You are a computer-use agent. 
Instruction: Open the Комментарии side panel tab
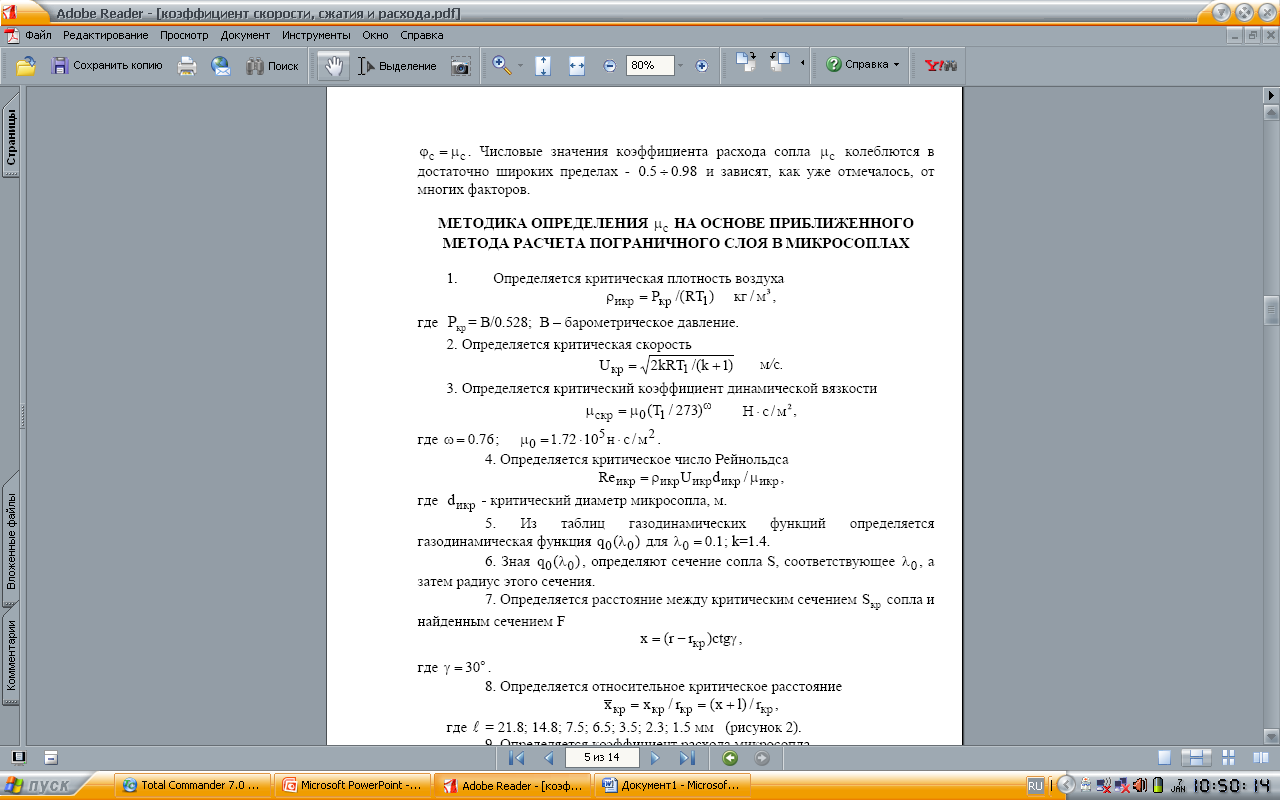pos(11,655)
